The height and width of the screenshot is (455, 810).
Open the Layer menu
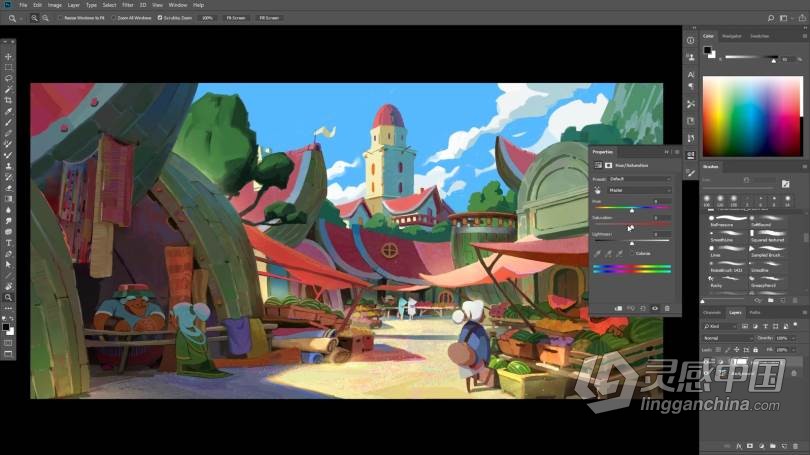(x=74, y=5)
